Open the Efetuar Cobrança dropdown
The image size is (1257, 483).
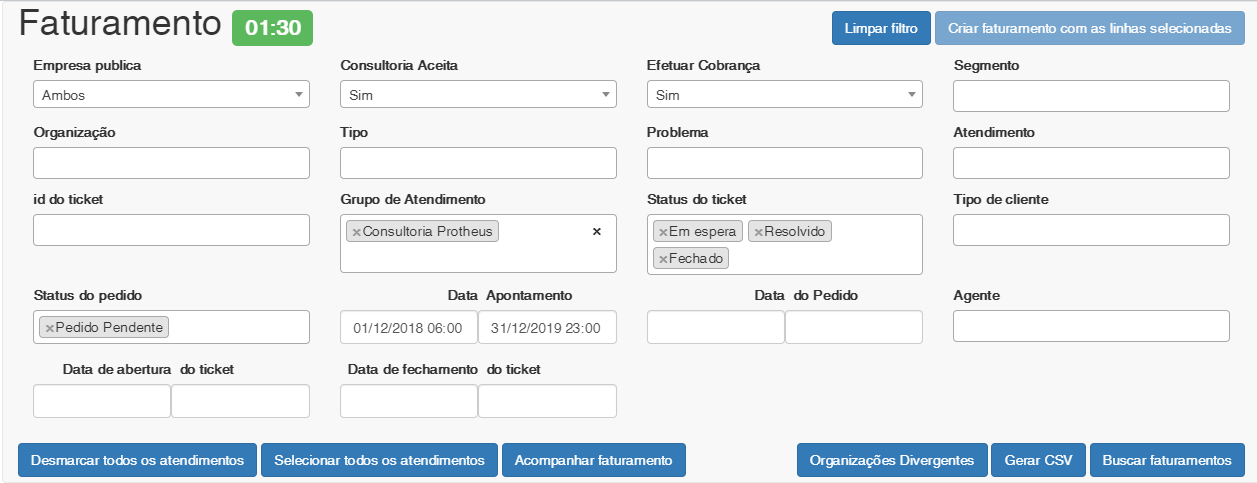[x=784, y=95]
